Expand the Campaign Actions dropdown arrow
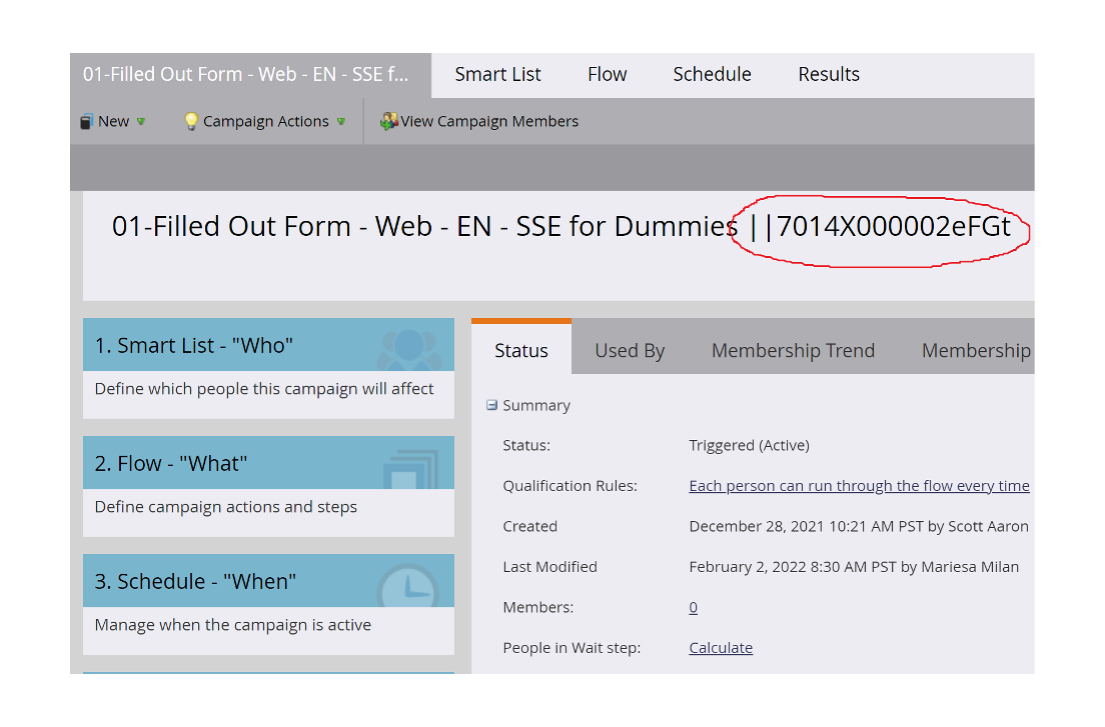1105x727 pixels. pyautogui.click(x=341, y=122)
